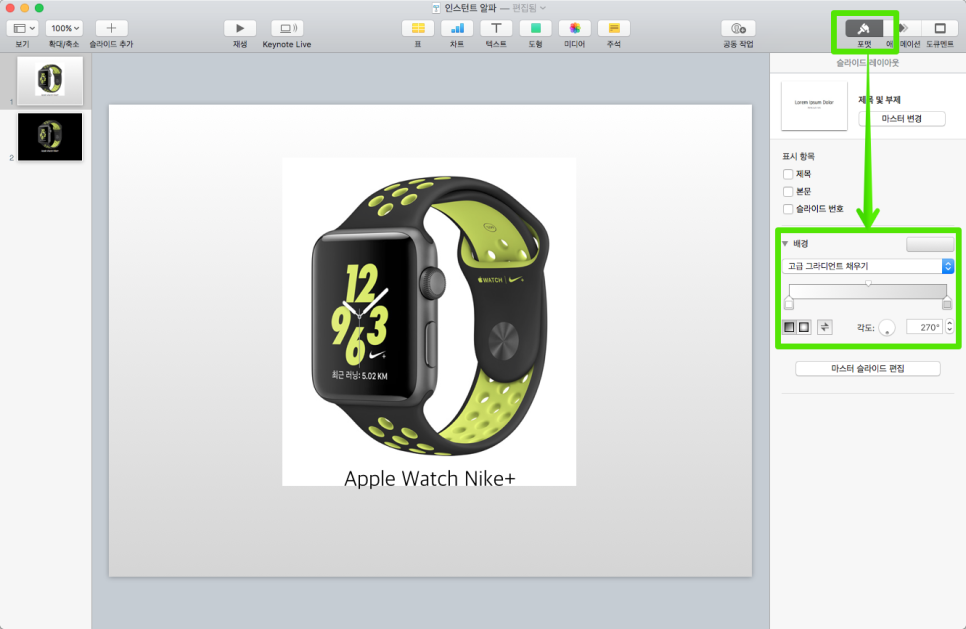Select the left gradient color stop

coord(789,304)
